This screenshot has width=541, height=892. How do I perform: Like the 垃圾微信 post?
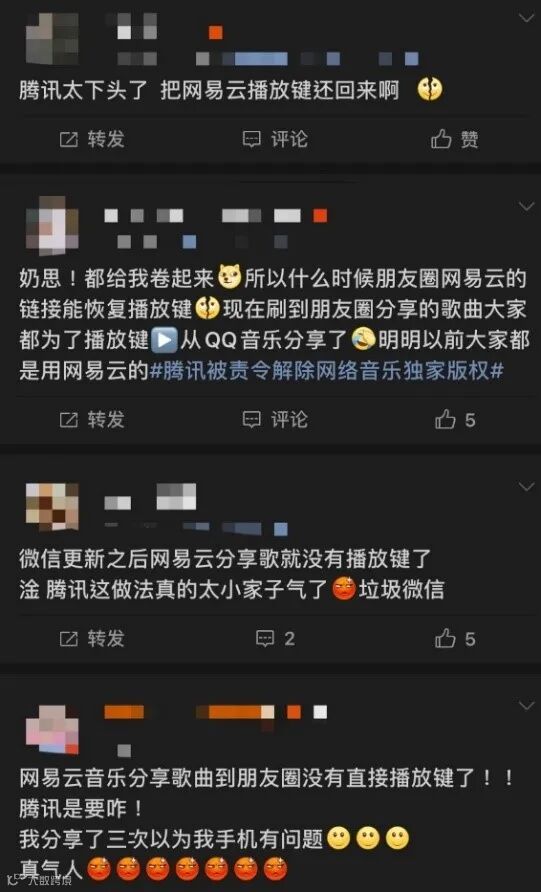(x=455, y=638)
